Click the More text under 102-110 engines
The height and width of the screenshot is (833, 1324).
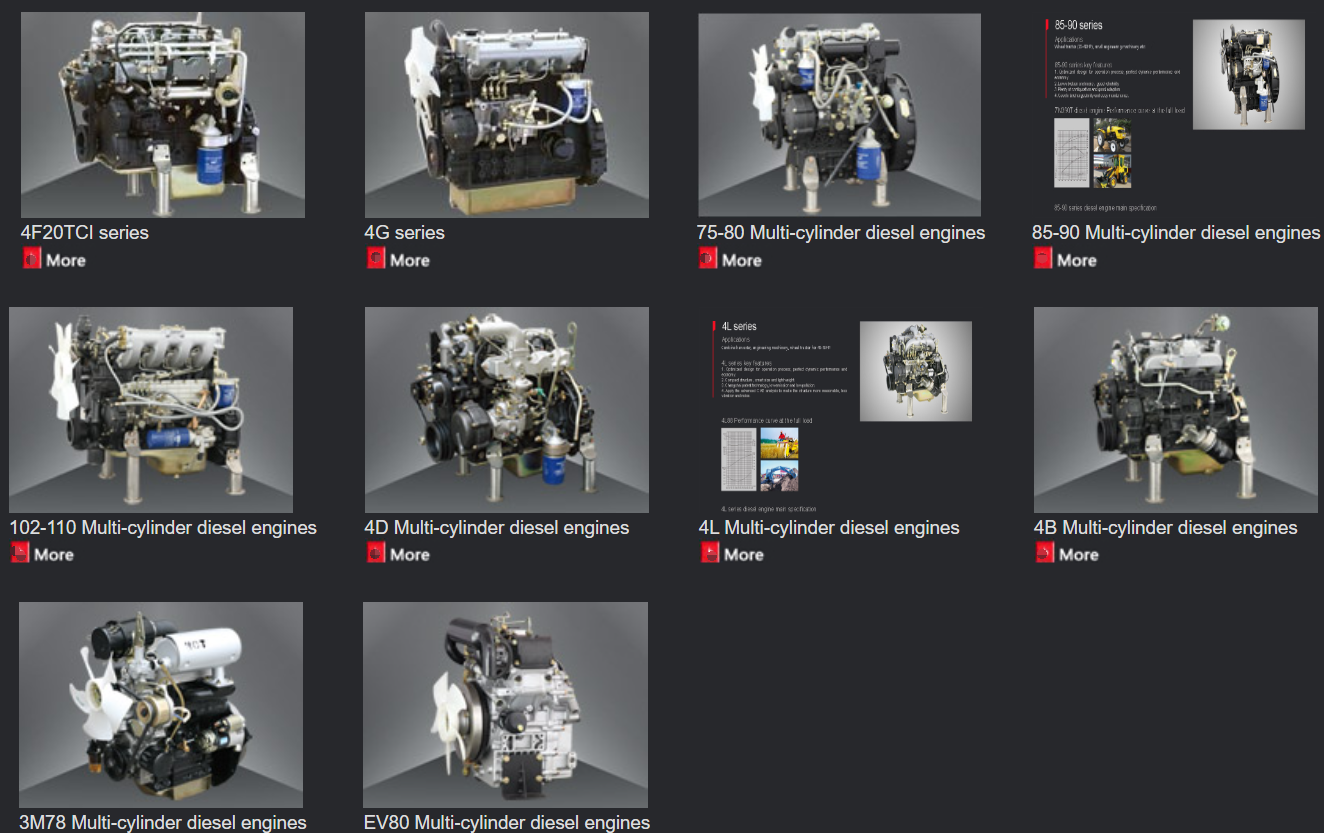click(x=54, y=554)
